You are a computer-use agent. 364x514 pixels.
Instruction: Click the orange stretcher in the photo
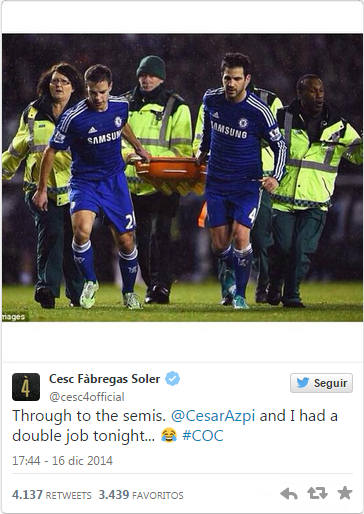(171, 176)
